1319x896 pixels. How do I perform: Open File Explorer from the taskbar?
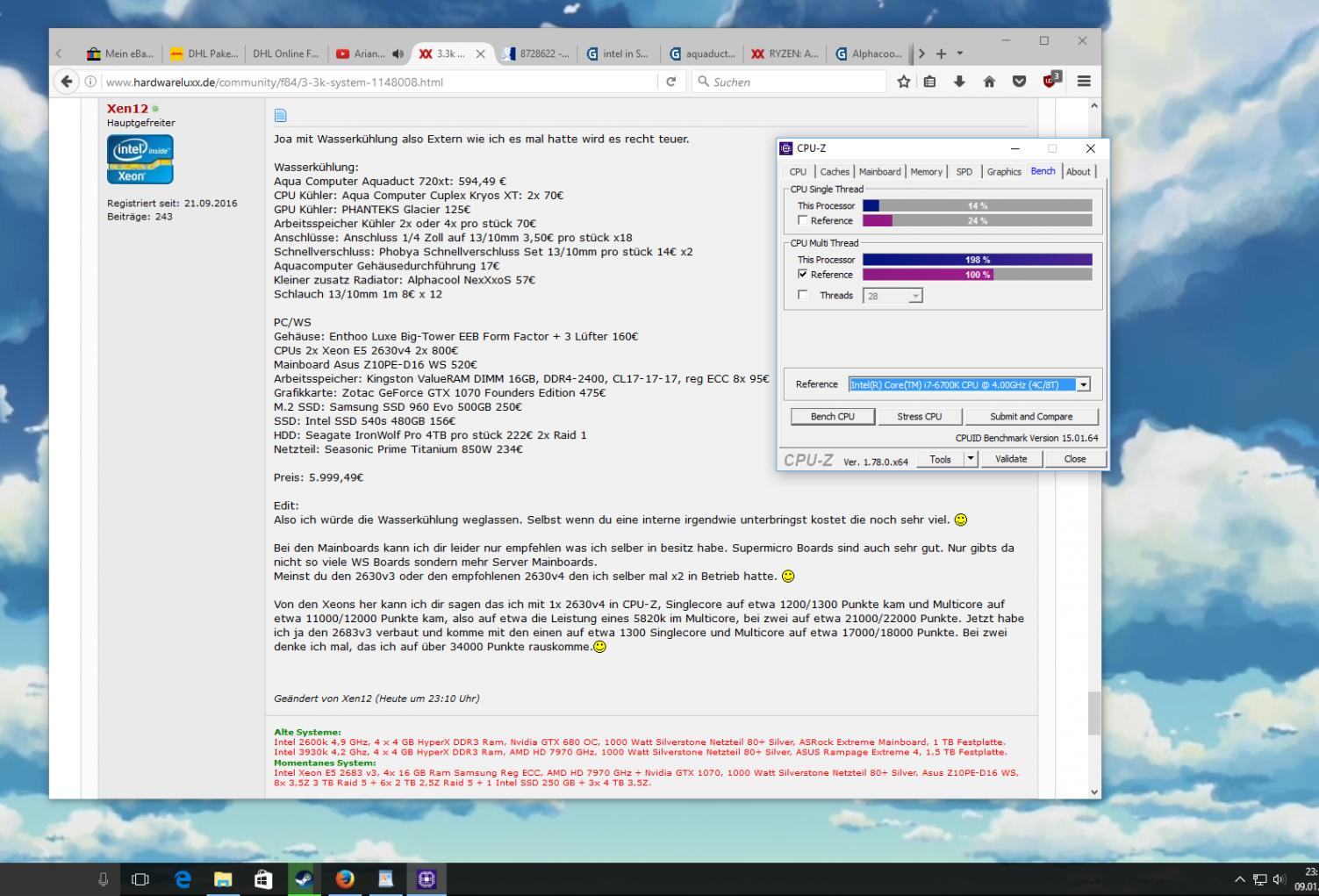pos(223,878)
